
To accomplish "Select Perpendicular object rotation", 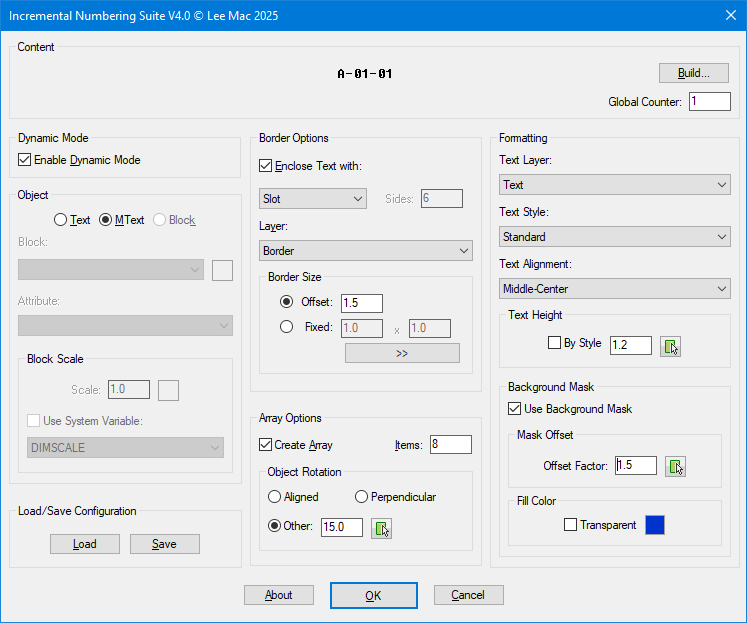I will click(361, 497).
